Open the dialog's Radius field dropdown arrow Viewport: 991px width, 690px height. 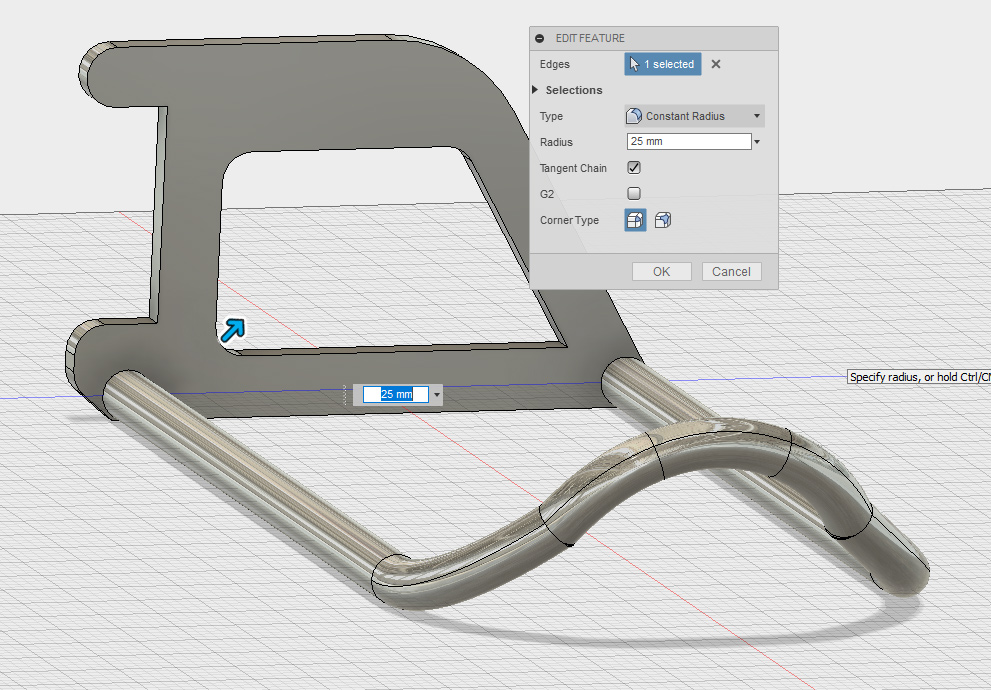[757, 142]
